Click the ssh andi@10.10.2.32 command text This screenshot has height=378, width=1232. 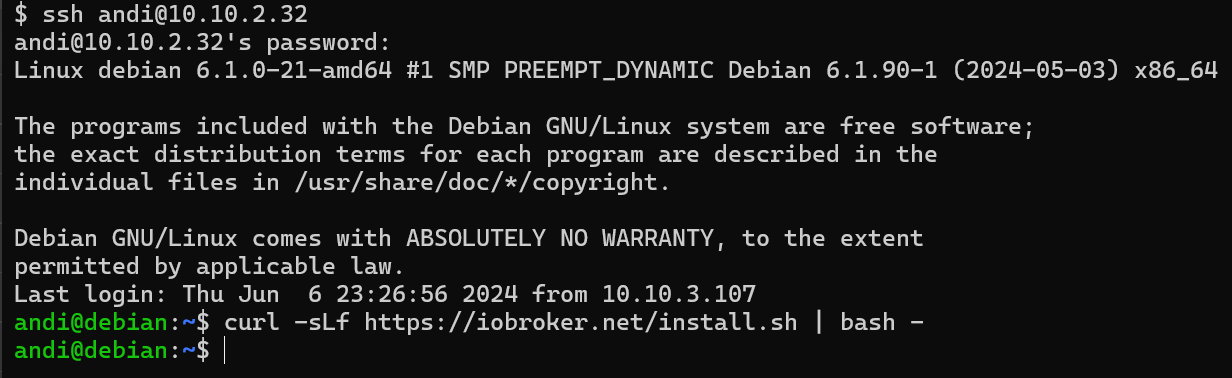tap(175, 16)
